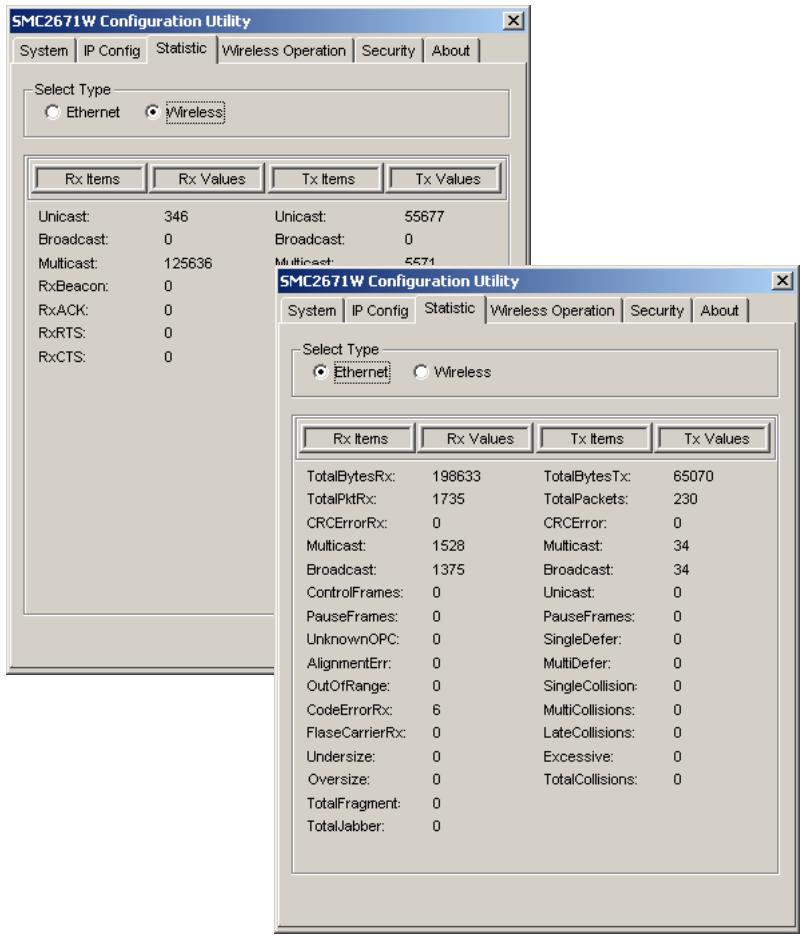Open Statistic tab in back window
The width and height of the screenshot is (806, 937).
182,48
